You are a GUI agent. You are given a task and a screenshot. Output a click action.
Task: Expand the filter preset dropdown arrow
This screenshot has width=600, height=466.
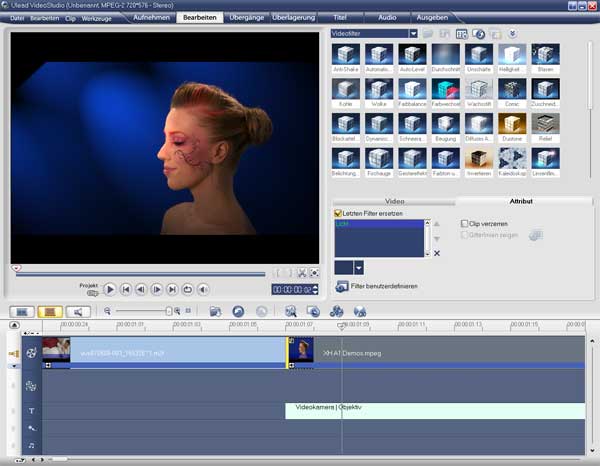[358, 268]
